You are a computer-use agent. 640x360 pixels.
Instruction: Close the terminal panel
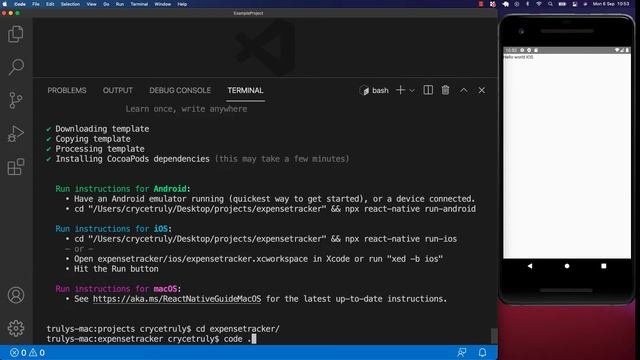(482, 90)
